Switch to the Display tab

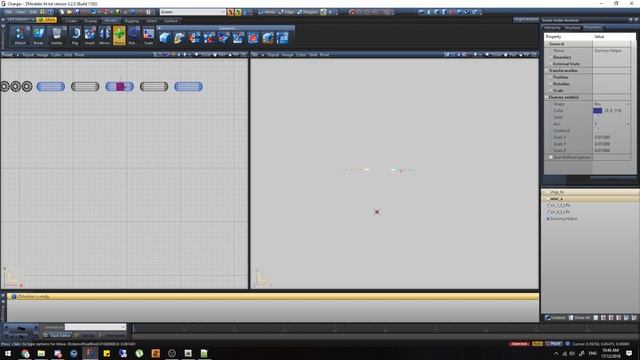coord(91,20)
